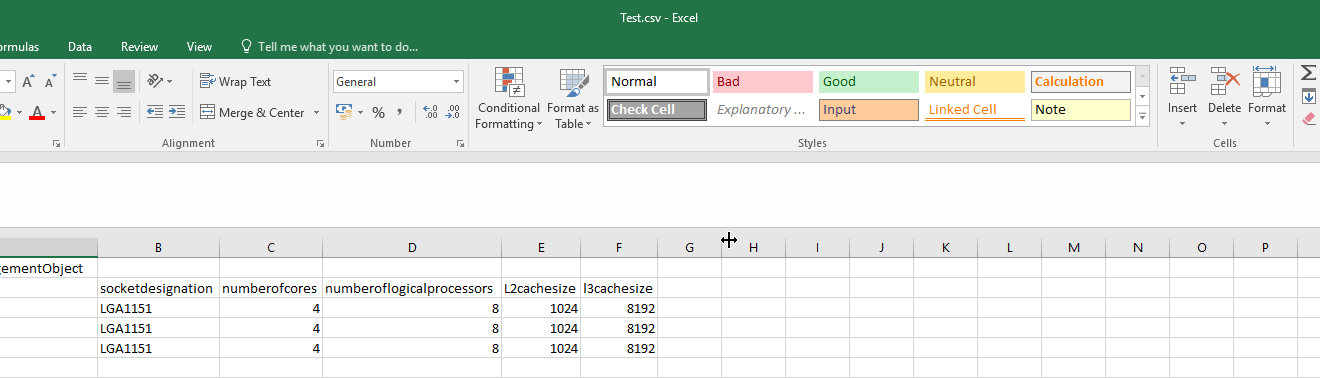Switch to the Data tab
Image resolution: width=1320 pixels, height=378 pixels.
[80, 47]
